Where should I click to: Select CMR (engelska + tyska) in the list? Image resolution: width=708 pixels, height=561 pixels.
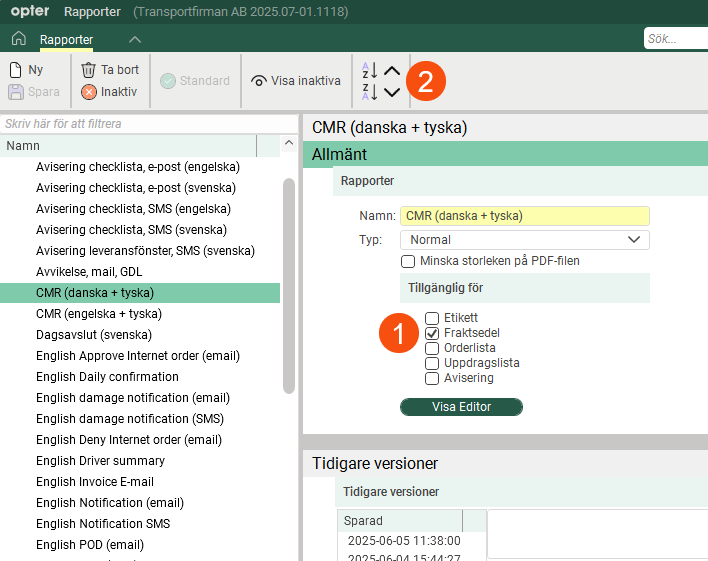coord(99,314)
